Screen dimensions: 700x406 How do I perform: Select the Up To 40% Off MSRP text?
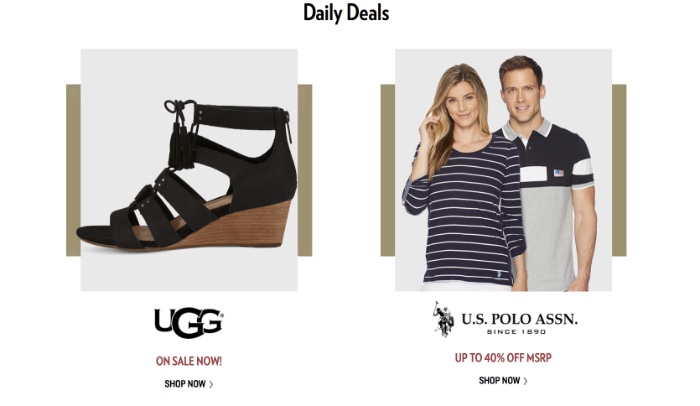coord(503,358)
